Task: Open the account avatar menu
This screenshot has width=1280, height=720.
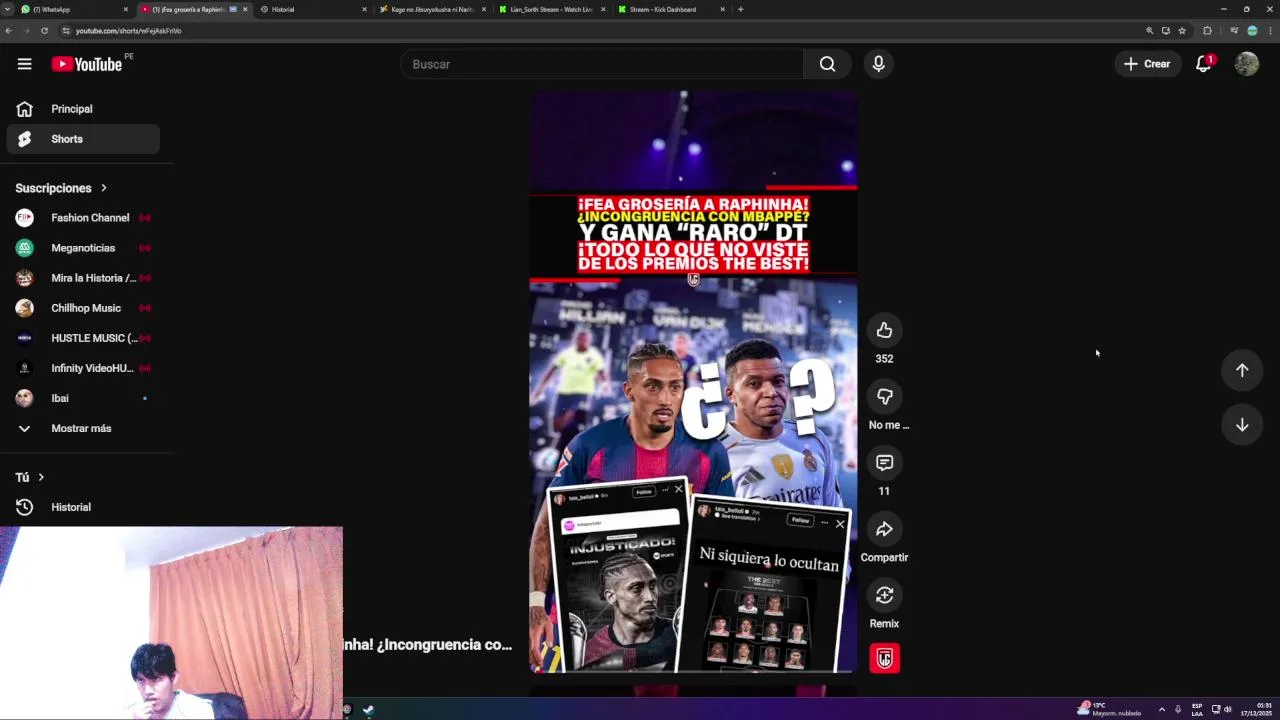Action: [1246, 64]
